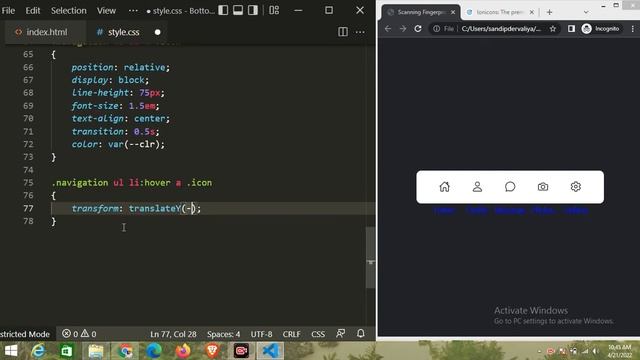Click the camera icon in the navigation bar
This screenshot has height=360, width=640.
click(543, 187)
